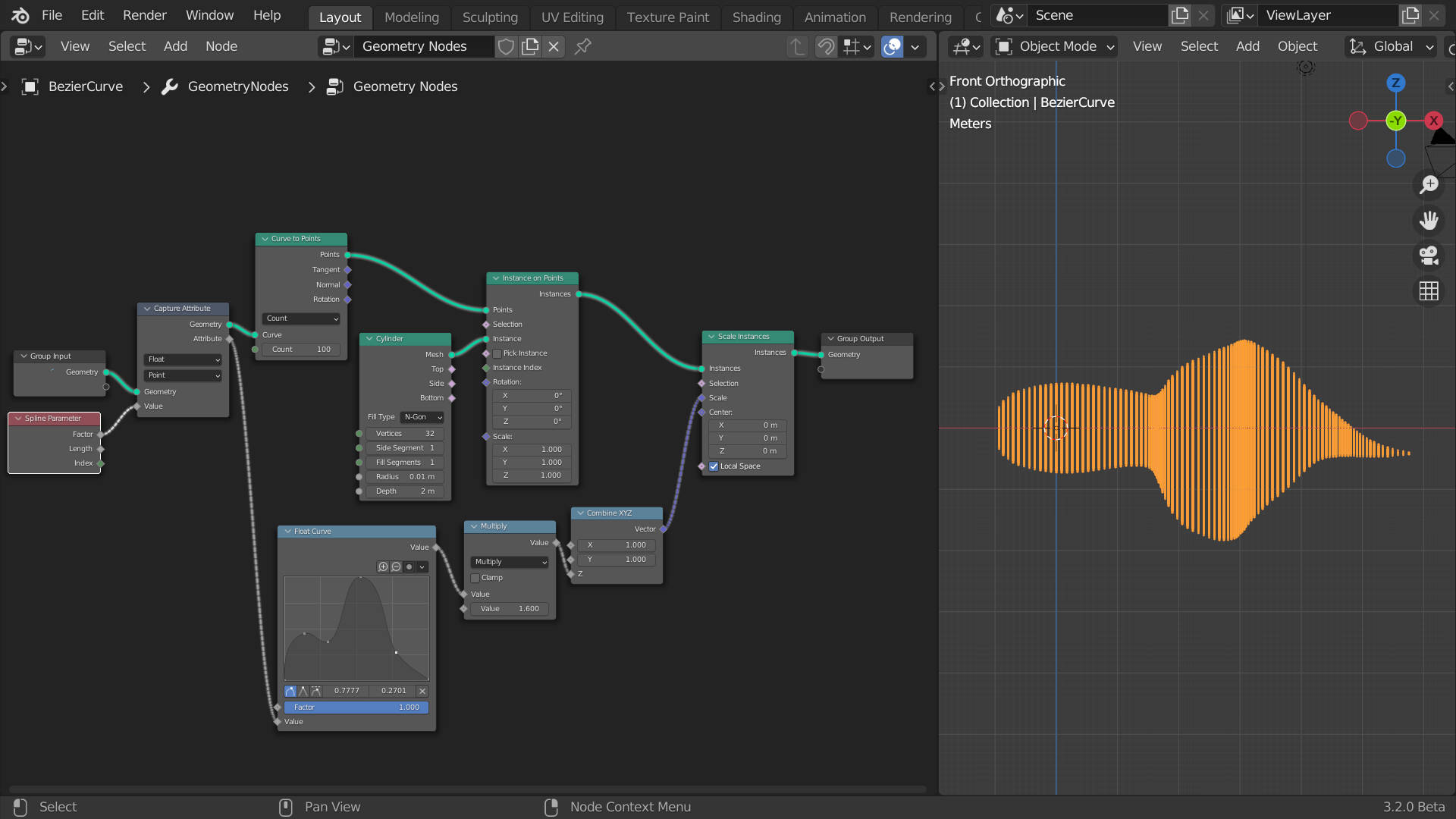Click the Fake User shield icon next to Geometry Nodes
Image resolution: width=1456 pixels, height=819 pixels.
[x=505, y=46]
